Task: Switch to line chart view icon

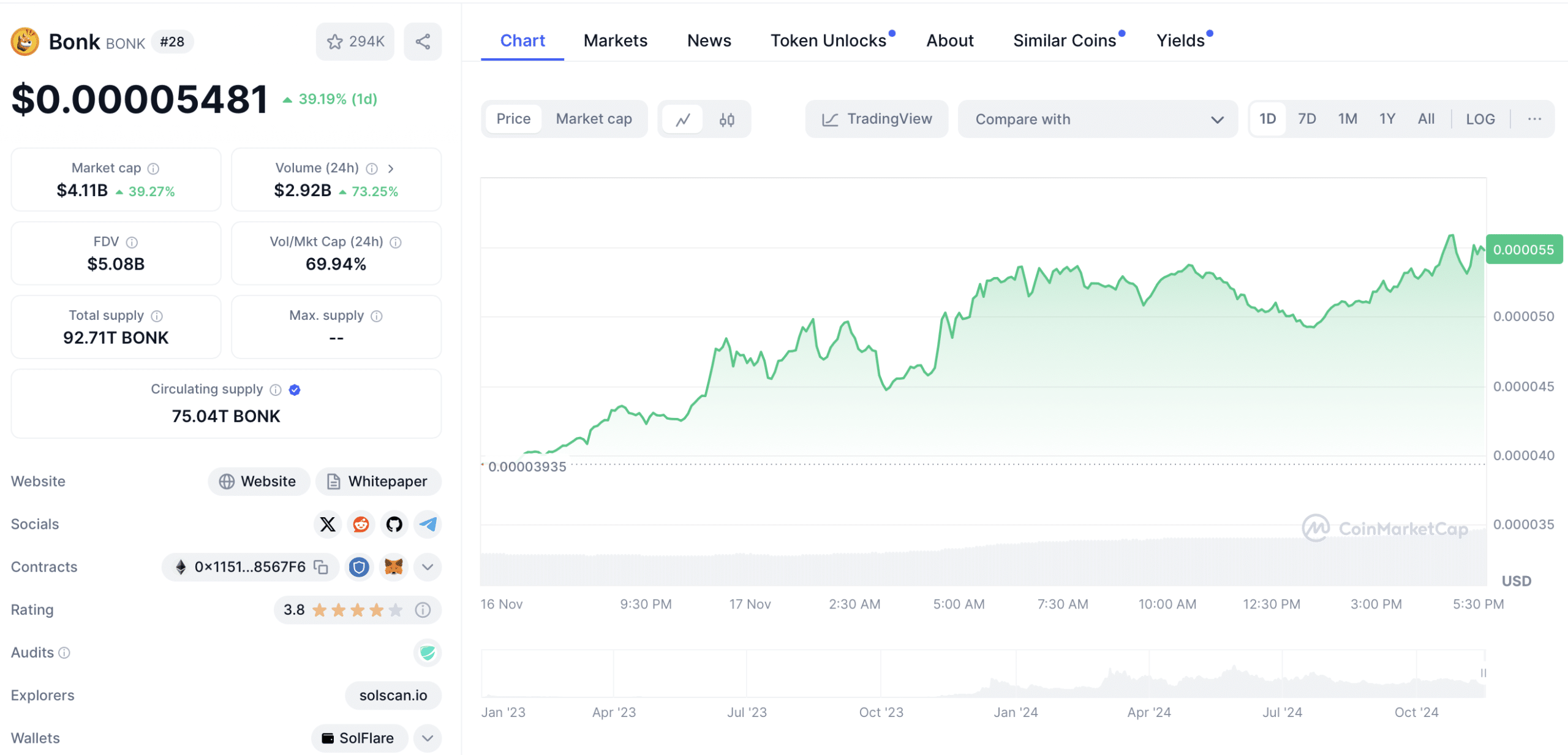Action: point(683,120)
